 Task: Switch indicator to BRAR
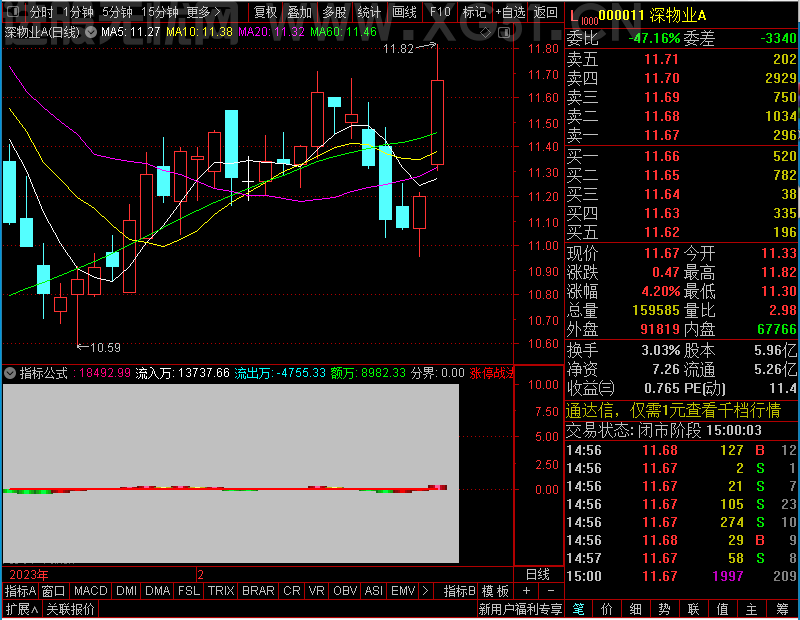(258, 591)
